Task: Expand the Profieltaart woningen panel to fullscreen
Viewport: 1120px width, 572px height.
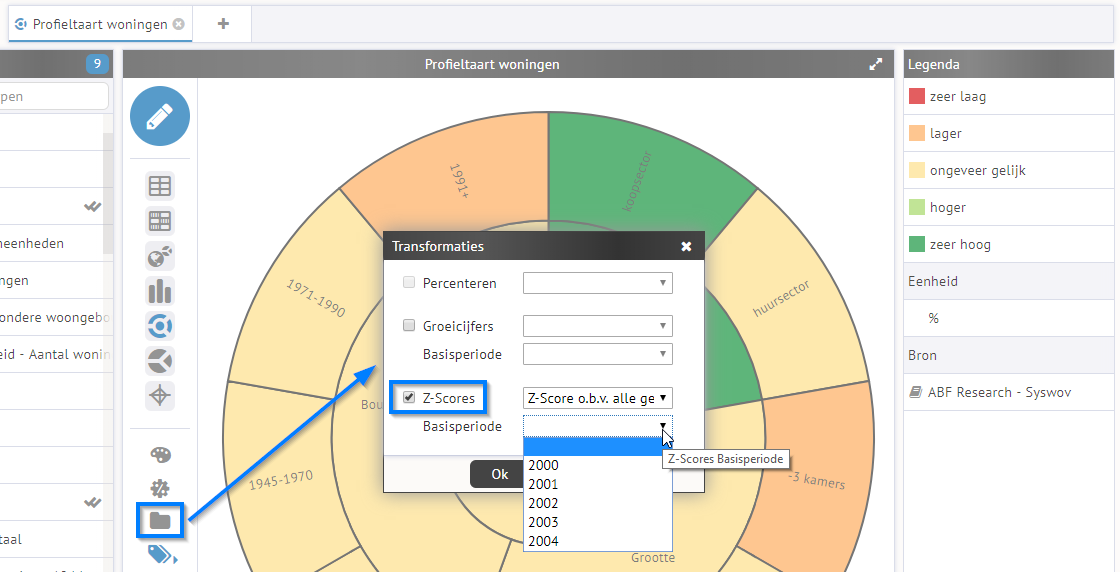Action: pos(876,64)
